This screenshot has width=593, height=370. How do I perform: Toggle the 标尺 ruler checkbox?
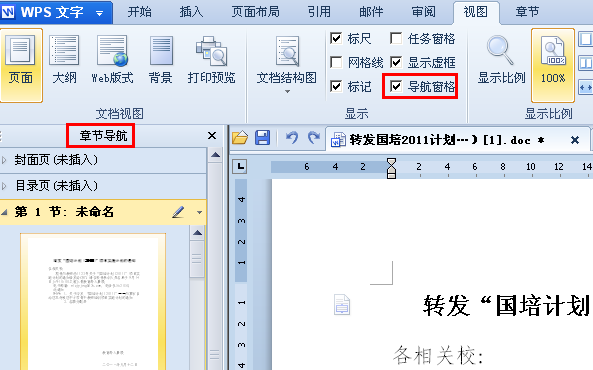click(336, 38)
